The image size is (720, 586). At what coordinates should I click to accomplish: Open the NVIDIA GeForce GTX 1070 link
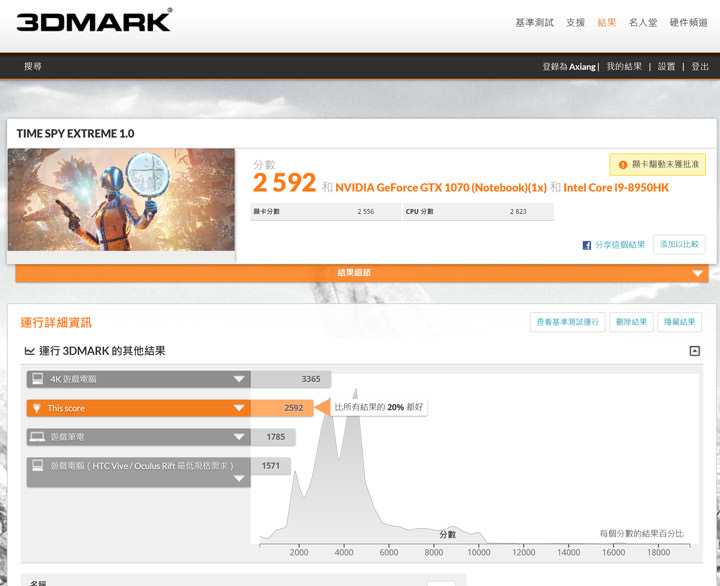pos(440,187)
